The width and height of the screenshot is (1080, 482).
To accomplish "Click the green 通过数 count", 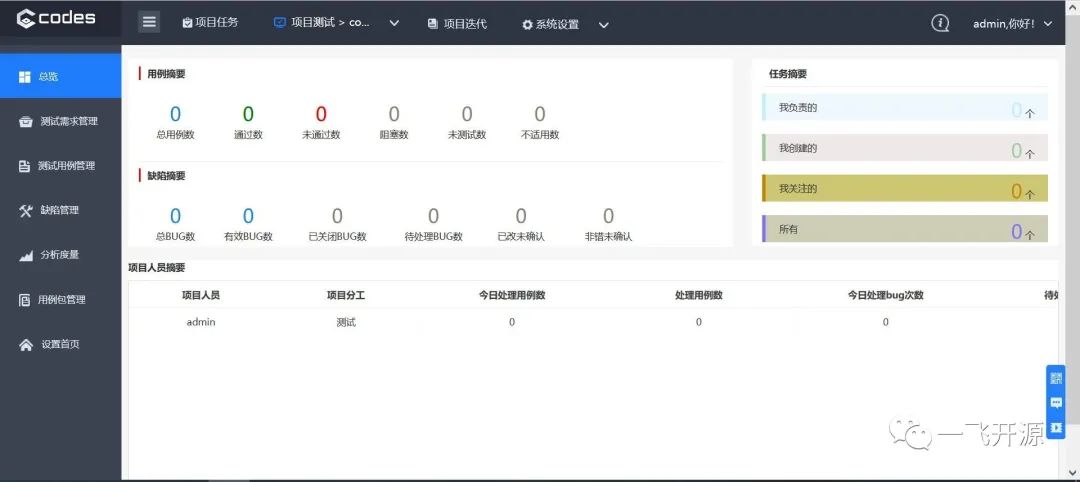I will click(248, 114).
